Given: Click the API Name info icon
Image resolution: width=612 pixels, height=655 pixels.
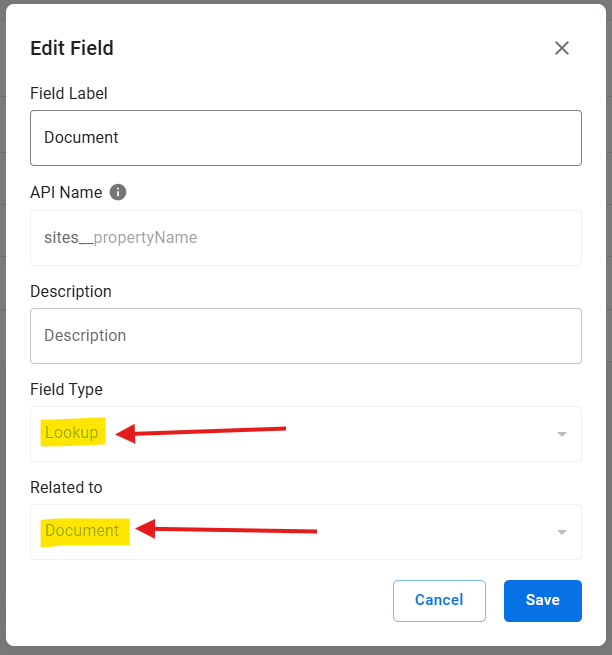Looking at the screenshot, I should click(x=118, y=192).
